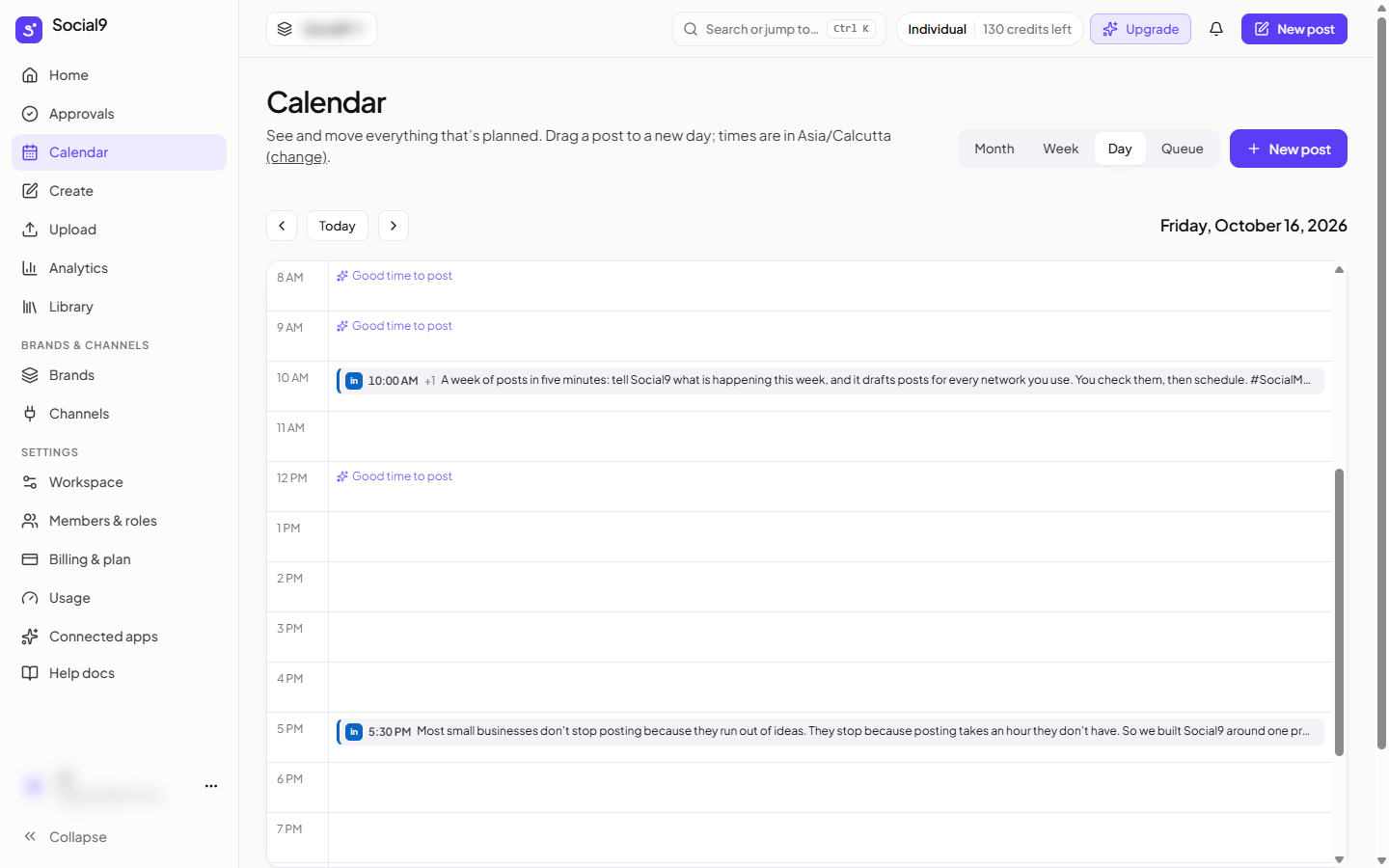The image size is (1389, 868).
Task: Click Good time to post at 9 AM
Action: pos(395,326)
